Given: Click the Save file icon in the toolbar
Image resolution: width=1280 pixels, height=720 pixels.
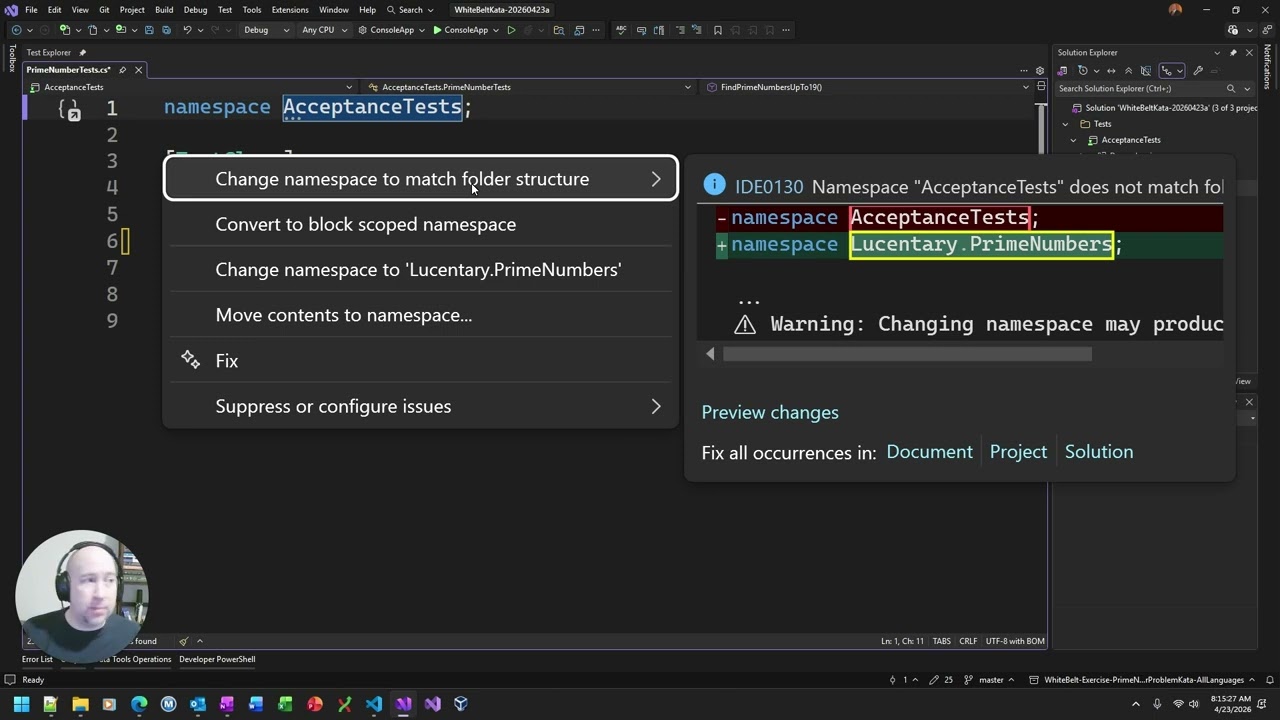Looking at the screenshot, I should [x=148, y=30].
